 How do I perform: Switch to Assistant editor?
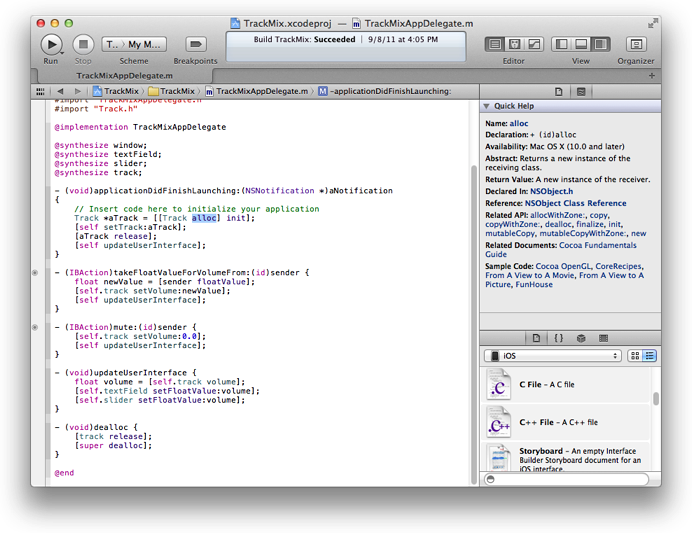click(x=514, y=44)
